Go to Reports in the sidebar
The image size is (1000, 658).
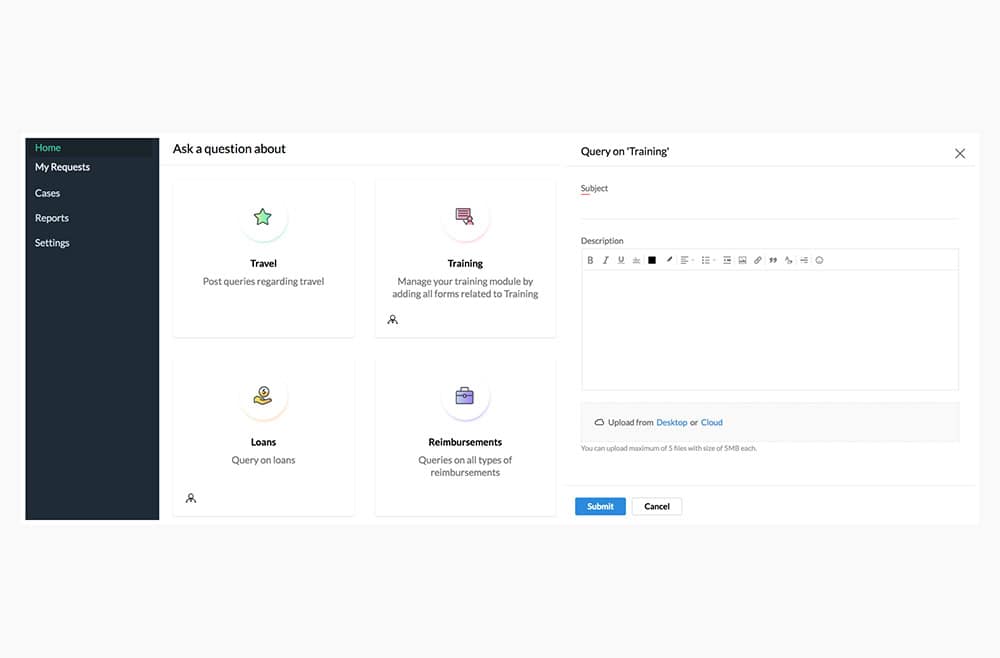pos(52,218)
